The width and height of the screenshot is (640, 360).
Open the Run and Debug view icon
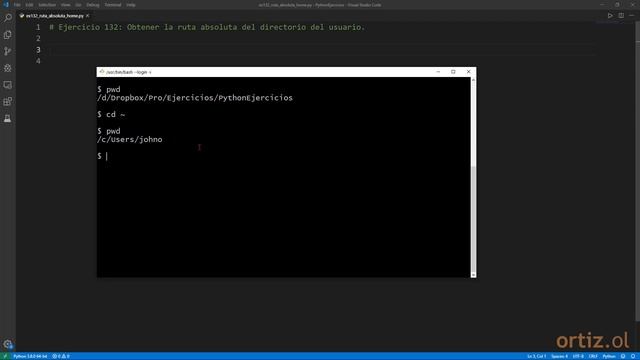pos(8,68)
